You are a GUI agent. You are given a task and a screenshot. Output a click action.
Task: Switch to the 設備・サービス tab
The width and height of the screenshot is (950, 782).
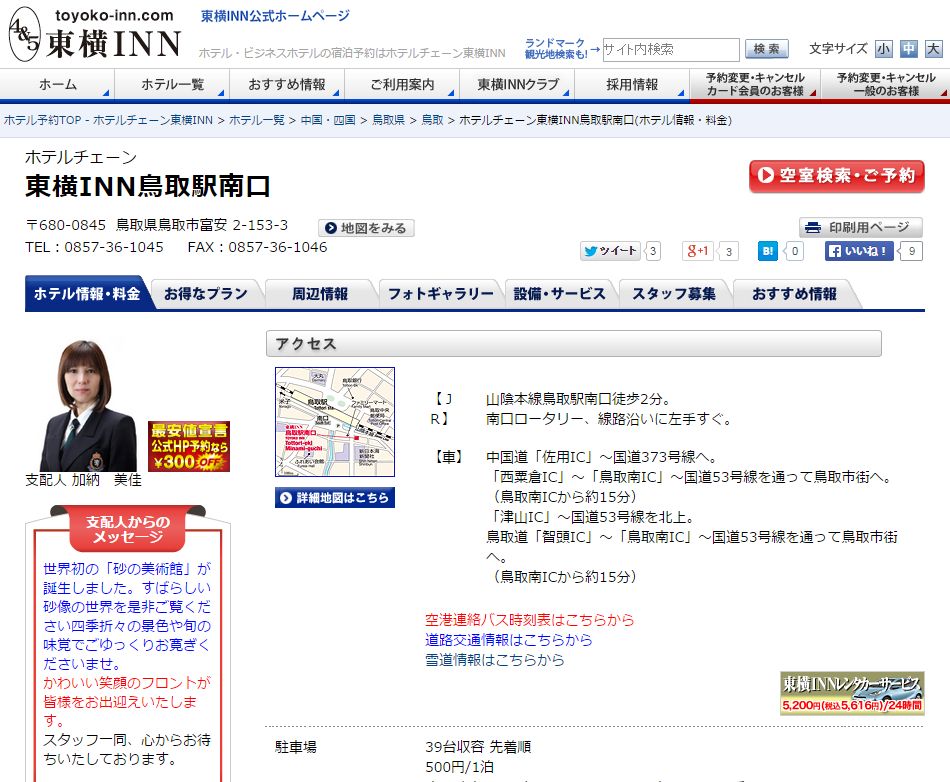click(x=559, y=294)
